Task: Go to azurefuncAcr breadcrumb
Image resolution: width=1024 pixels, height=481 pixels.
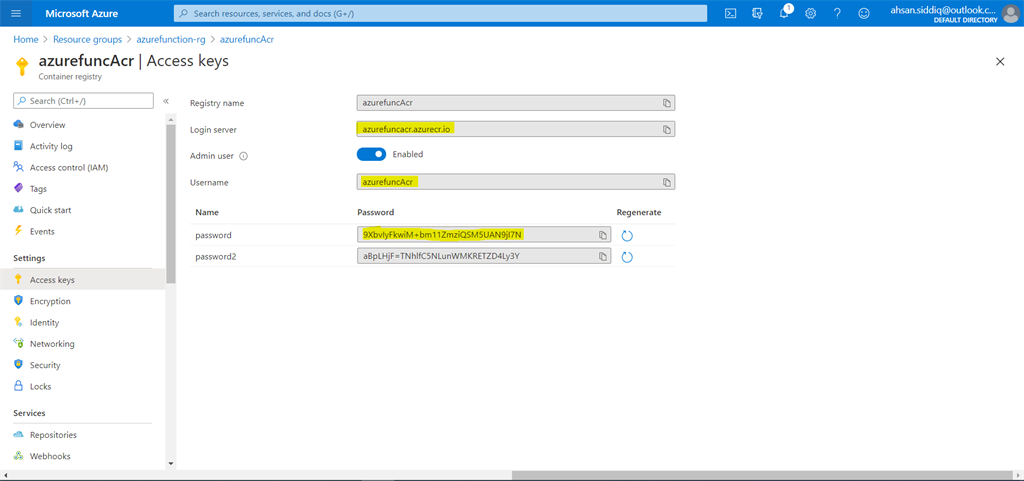Action: point(247,39)
